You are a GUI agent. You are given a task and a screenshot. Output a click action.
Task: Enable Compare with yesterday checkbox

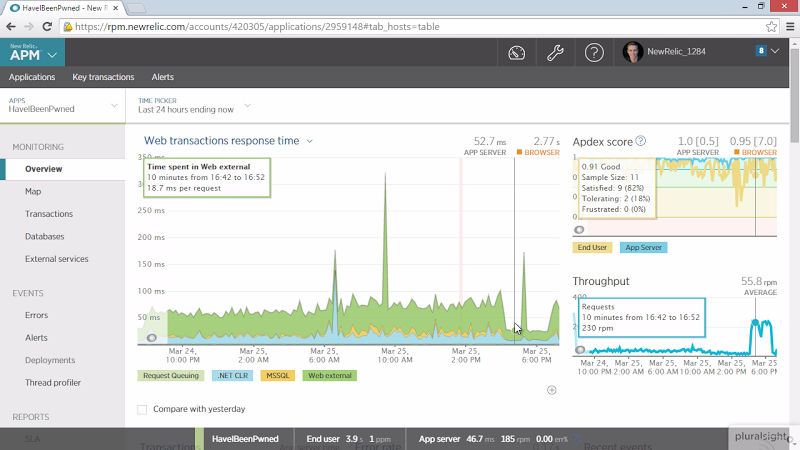pos(142,409)
